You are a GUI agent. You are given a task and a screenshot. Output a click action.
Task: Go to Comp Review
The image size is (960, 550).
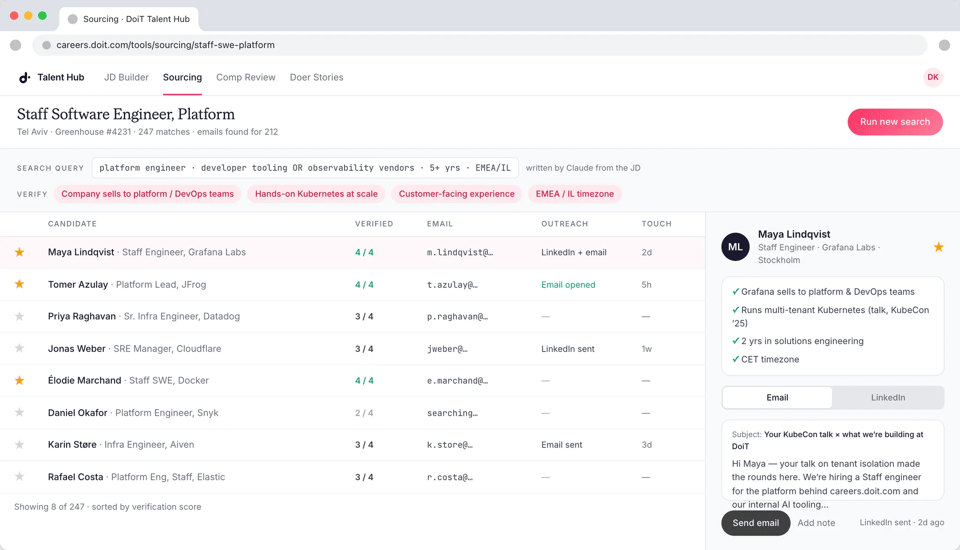tap(246, 77)
